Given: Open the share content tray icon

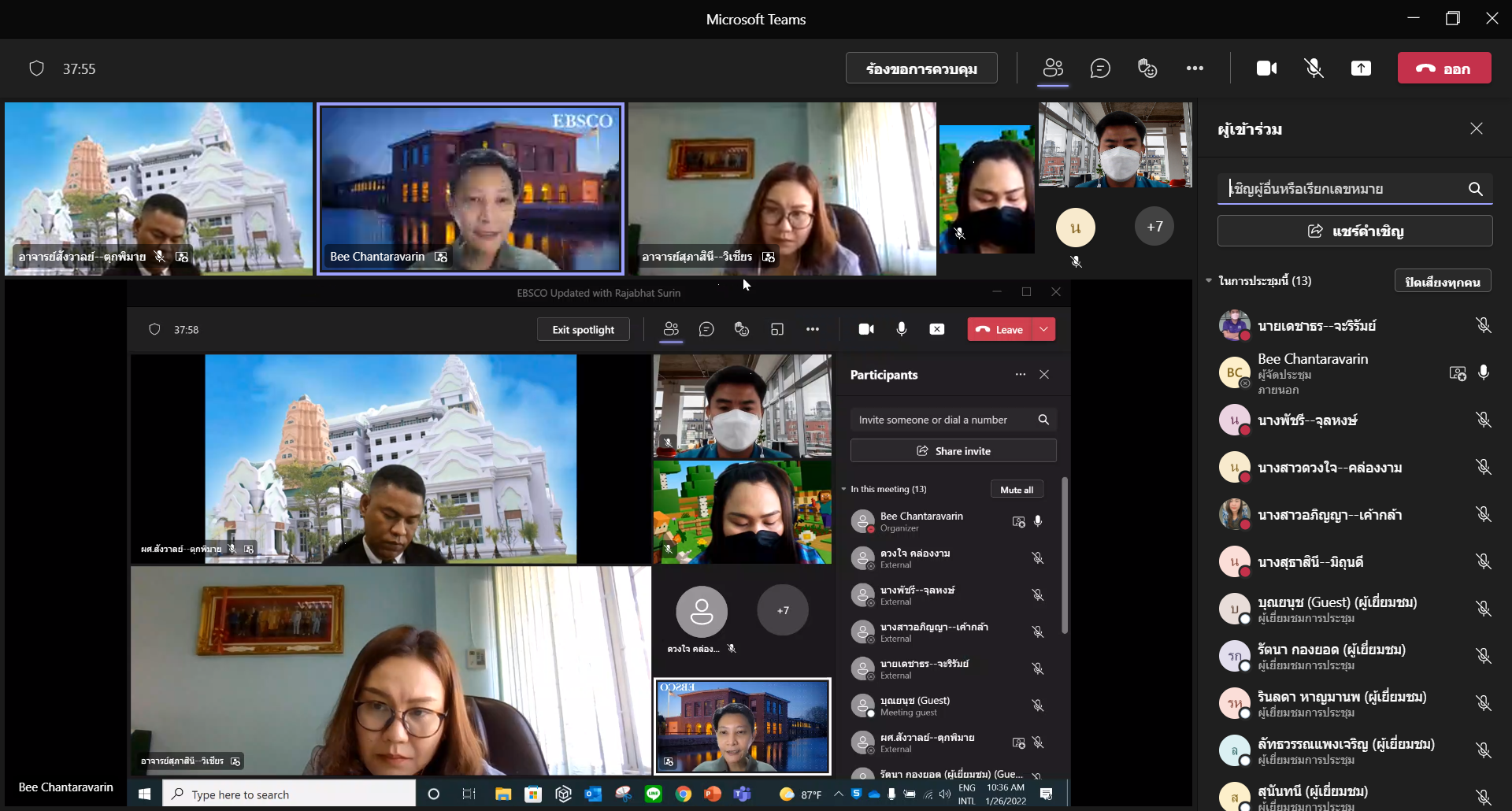Looking at the screenshot, I should click(x=1361, y=69).
